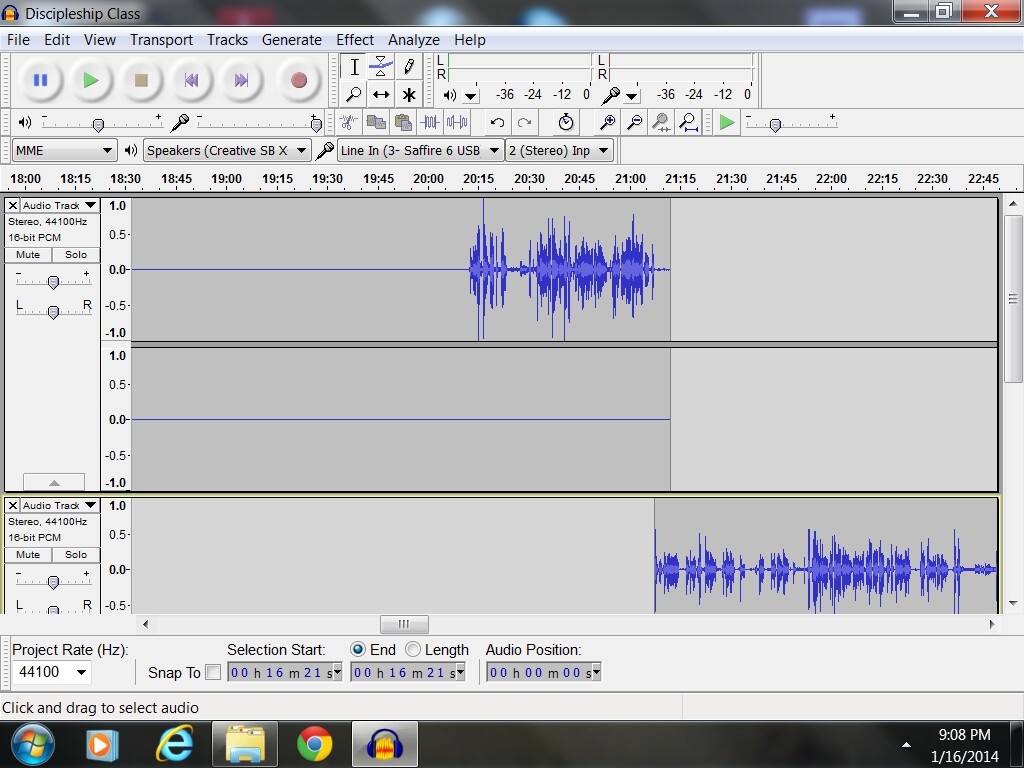
Task: Open the Transport menu
Action: tap(161, 40)
